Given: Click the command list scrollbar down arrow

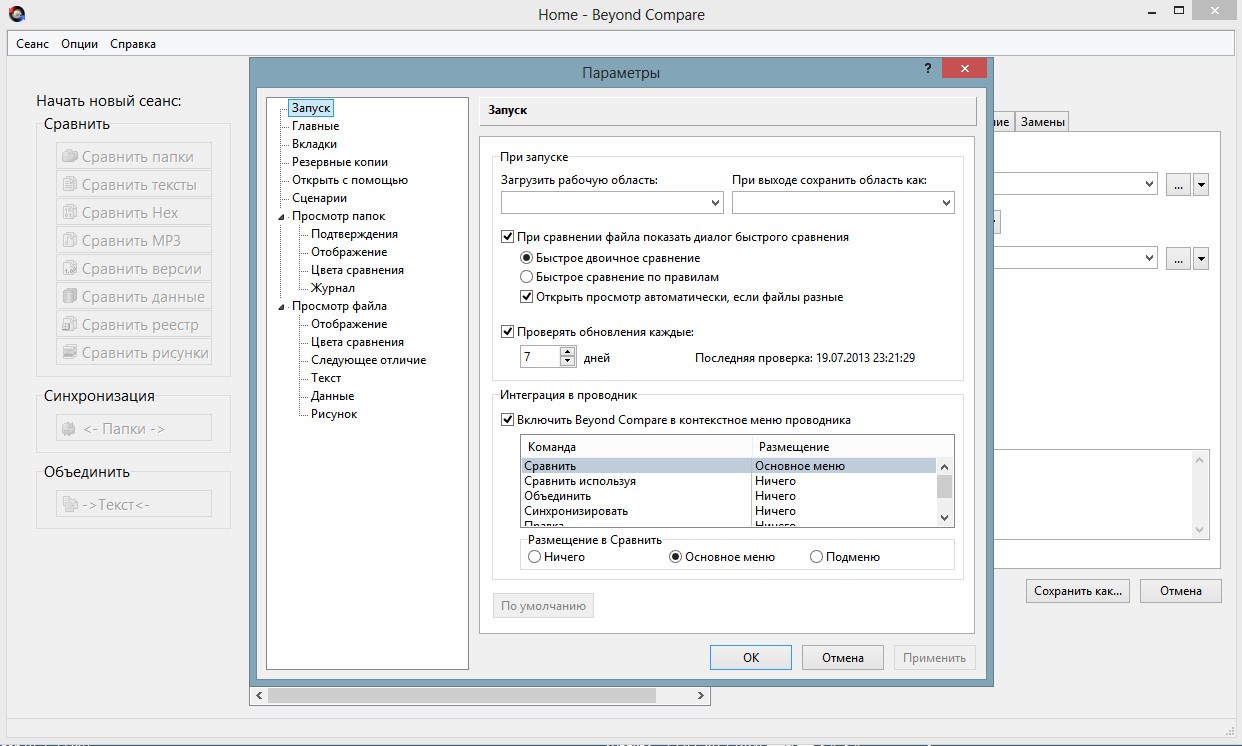Looking at the screenshot, I should (x=945, y=518).
